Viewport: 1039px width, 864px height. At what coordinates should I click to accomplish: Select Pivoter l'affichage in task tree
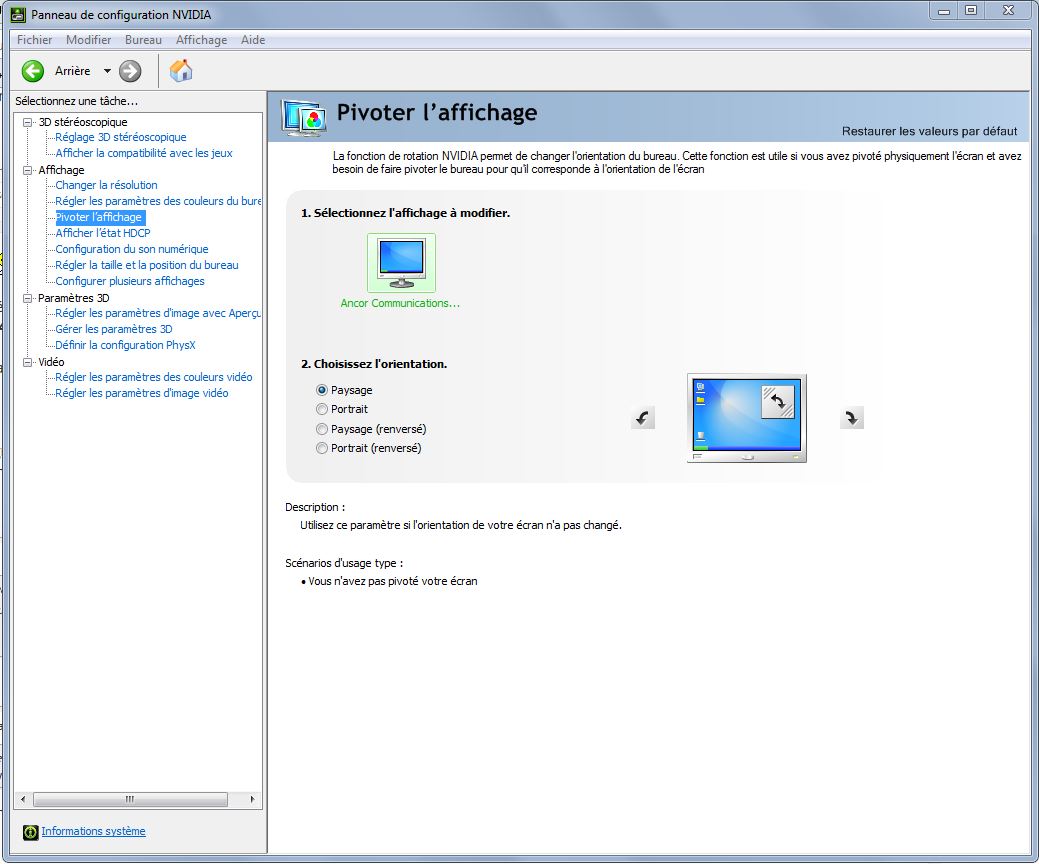pyautogui.click(x=99, y=217)
